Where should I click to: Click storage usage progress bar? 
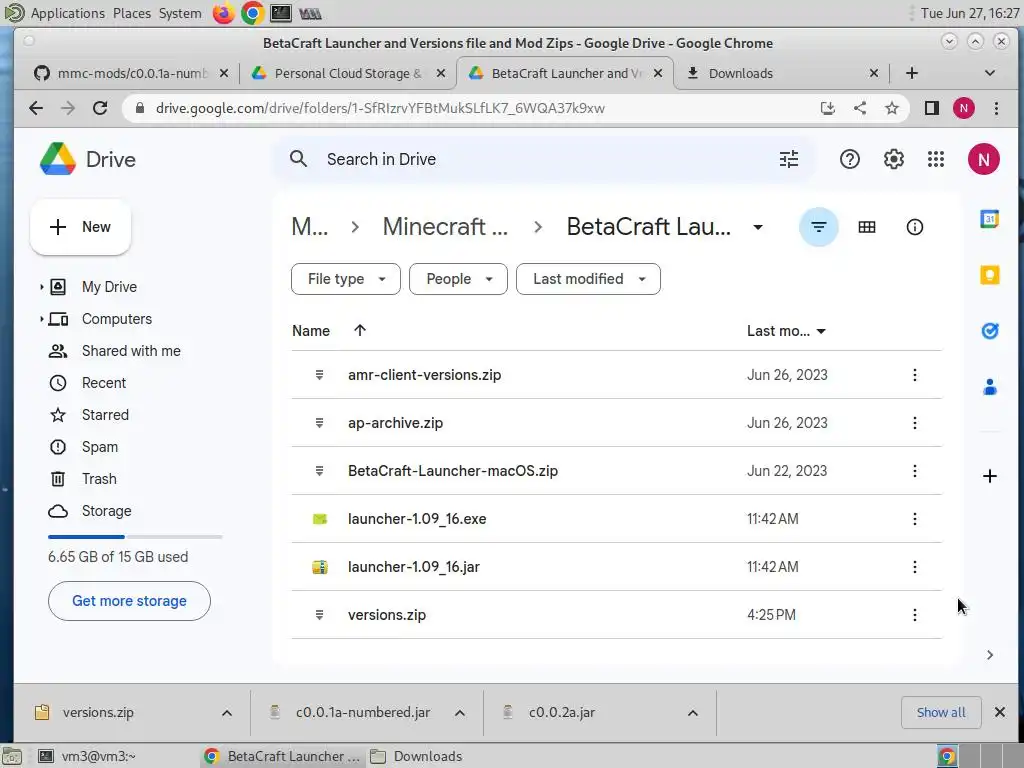pos(135,537)
